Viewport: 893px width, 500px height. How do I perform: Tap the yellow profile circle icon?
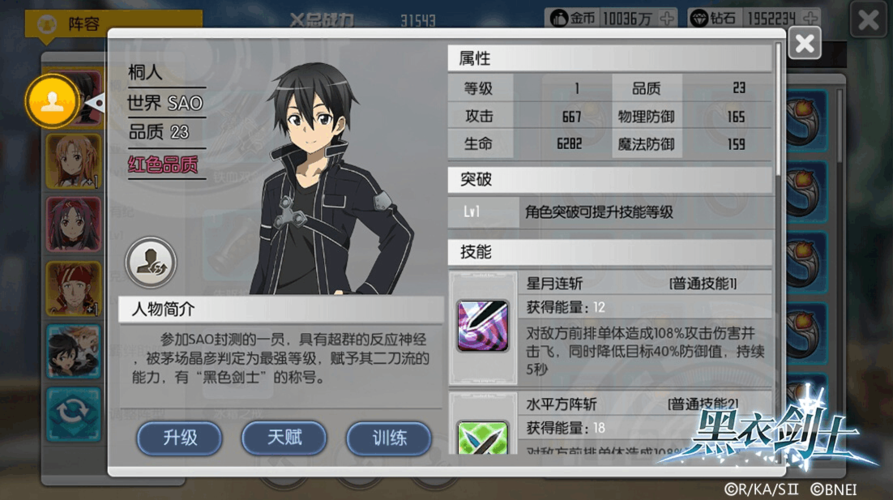pos(52,101)
